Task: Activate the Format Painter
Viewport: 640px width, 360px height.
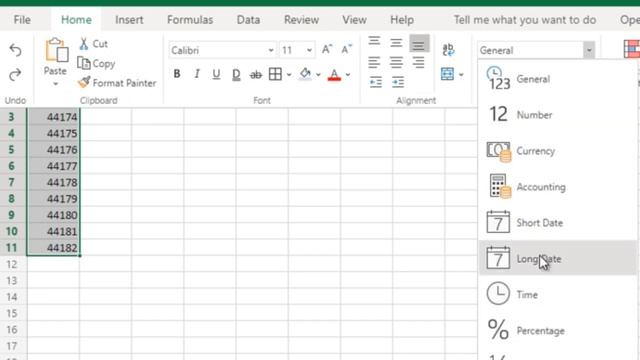Action: tap(117, 83)
